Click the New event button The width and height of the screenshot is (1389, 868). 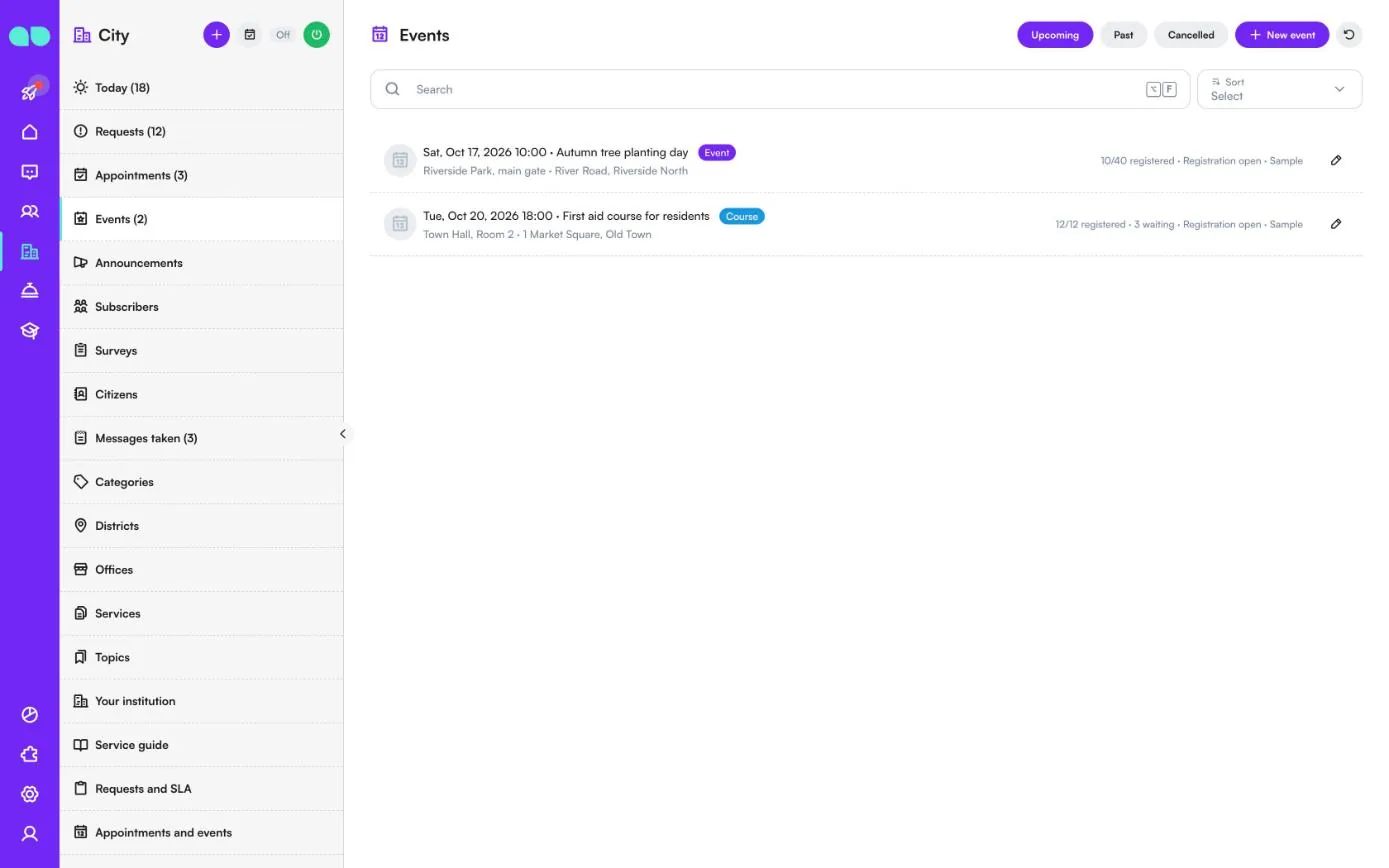[x=1282, y=35]
